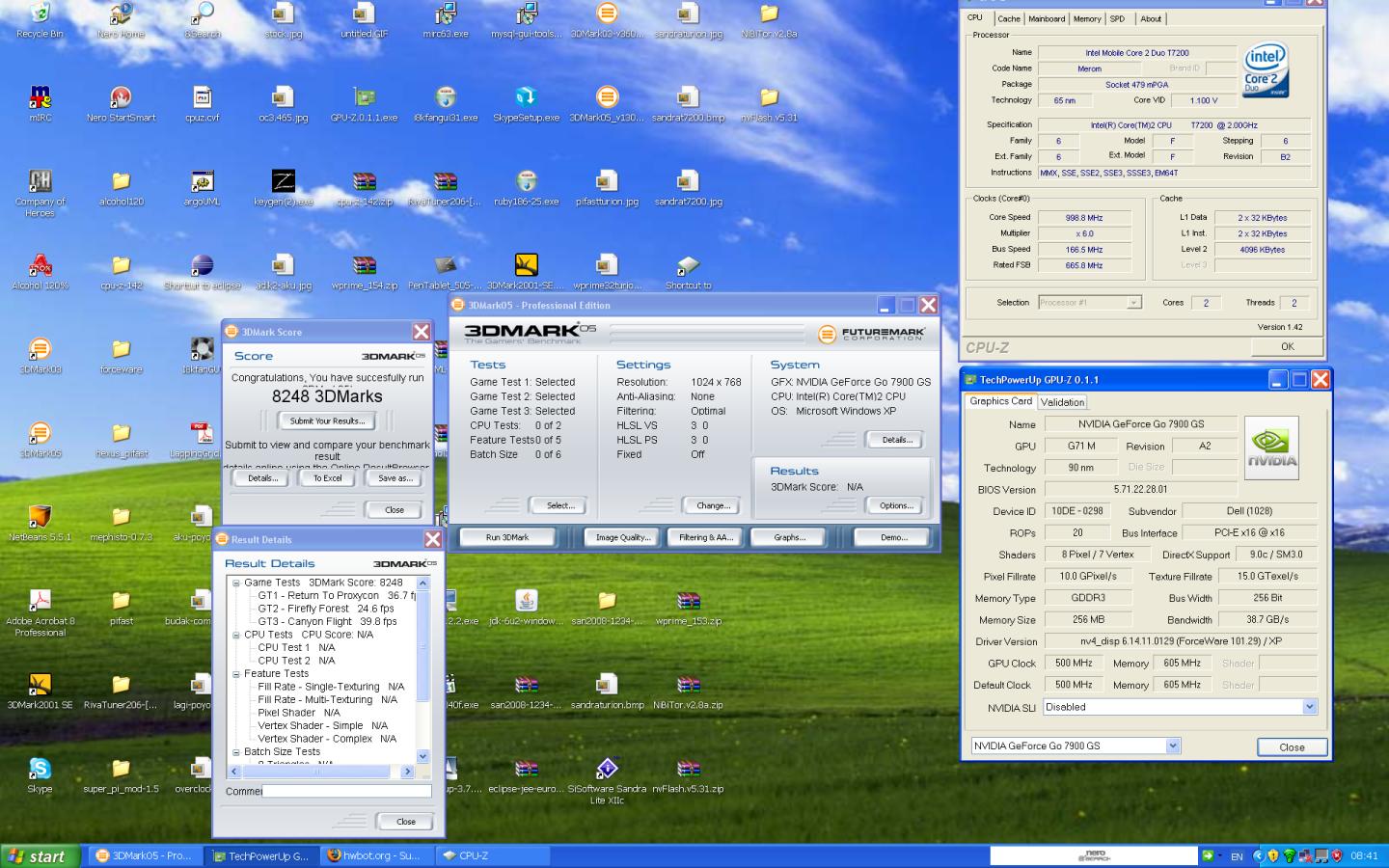The image size is (1389, 868).
Task: Click the Demo button in 3DMark05
Action: click(893, 537)
